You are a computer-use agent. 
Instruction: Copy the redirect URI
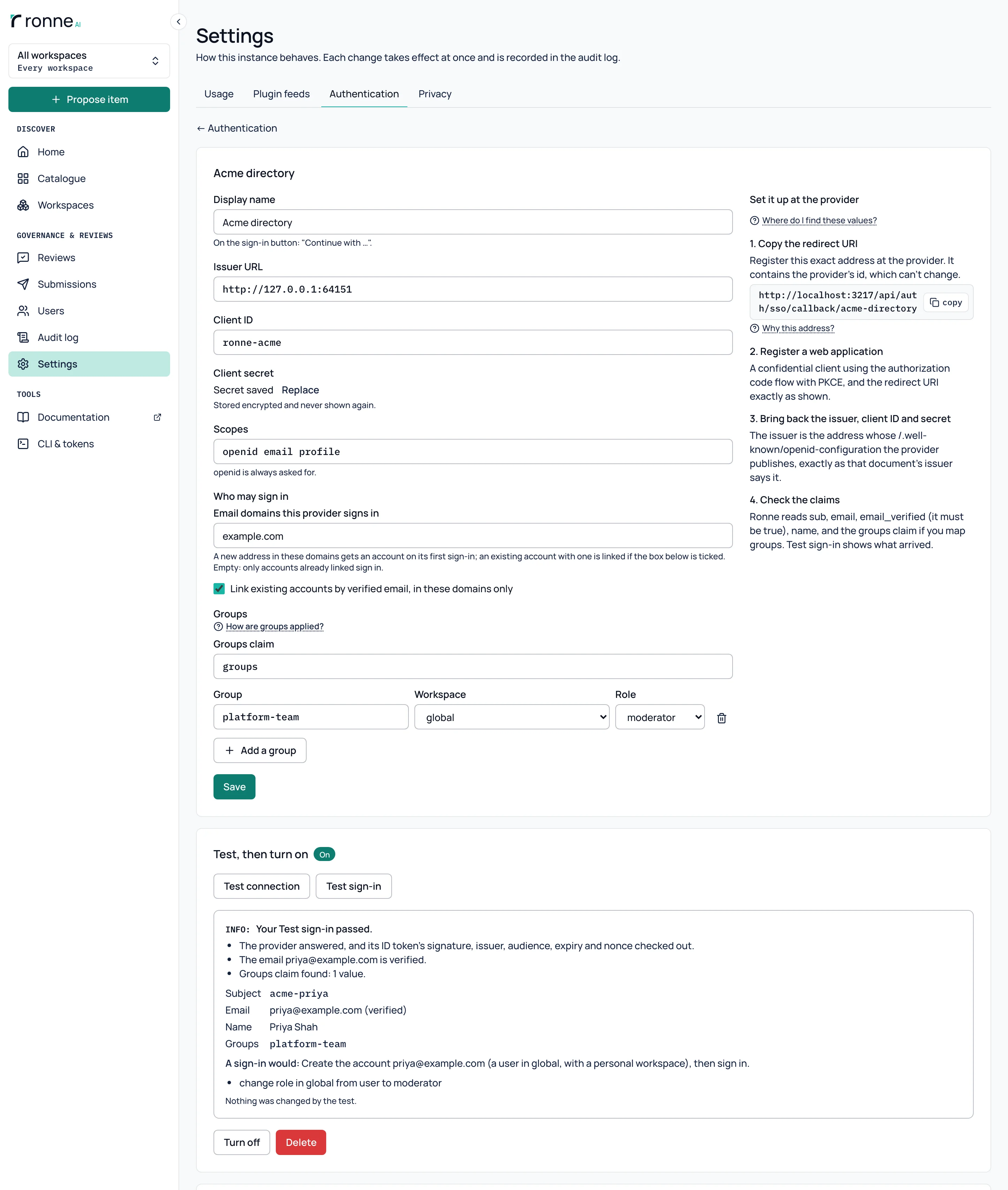[946, 302]
